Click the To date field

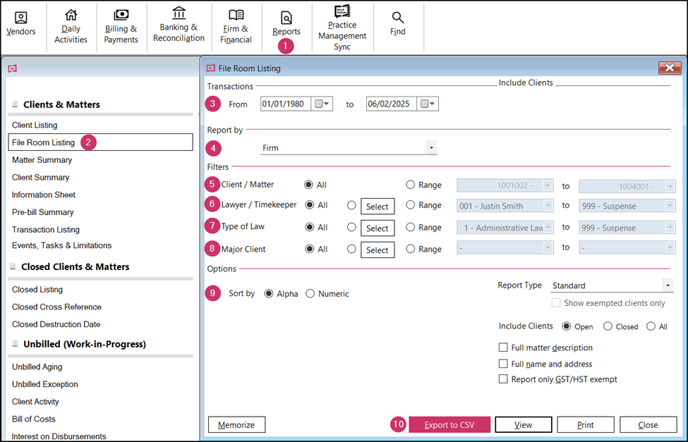(x=391, y=104)
